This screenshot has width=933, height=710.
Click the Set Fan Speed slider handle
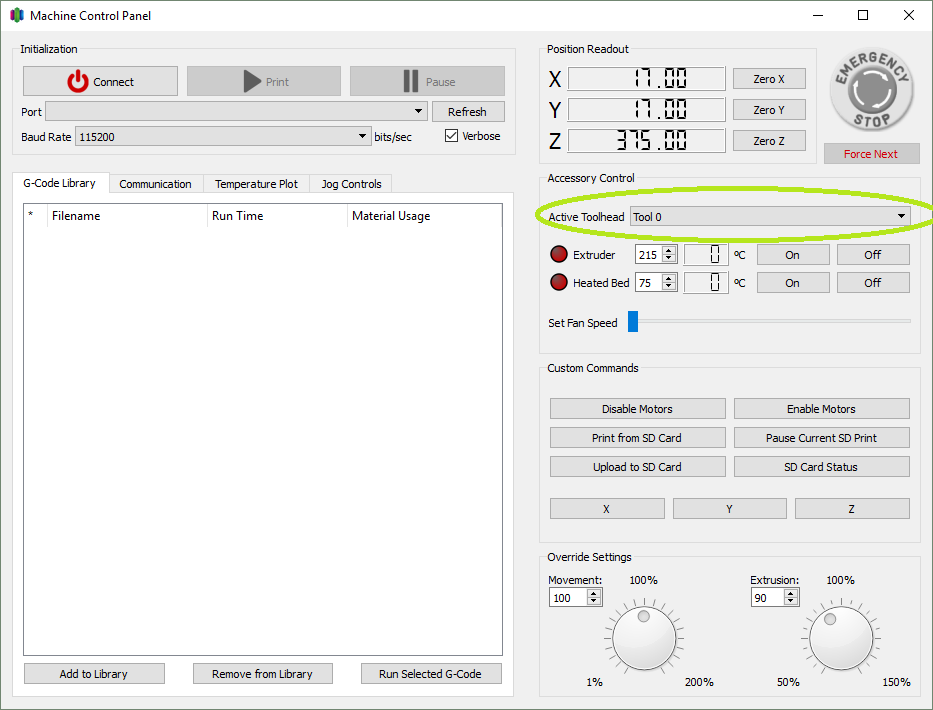[x=633, y=322]
